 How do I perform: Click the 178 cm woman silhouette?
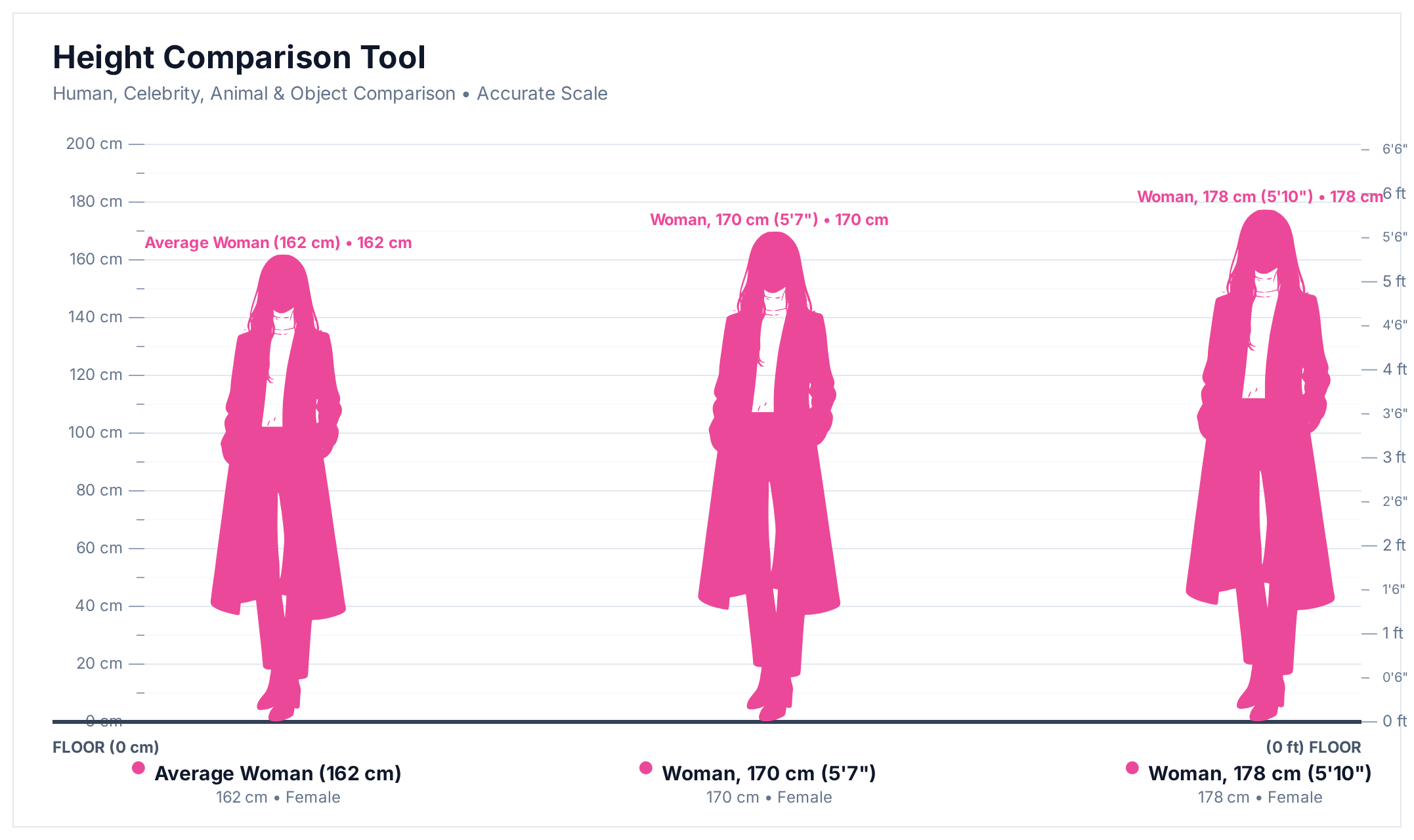pos(1260,465)
